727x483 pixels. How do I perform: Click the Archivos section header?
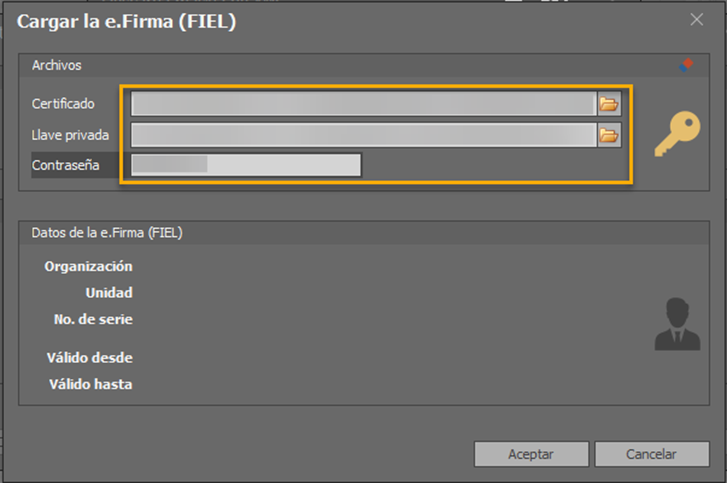click(57, 65)
